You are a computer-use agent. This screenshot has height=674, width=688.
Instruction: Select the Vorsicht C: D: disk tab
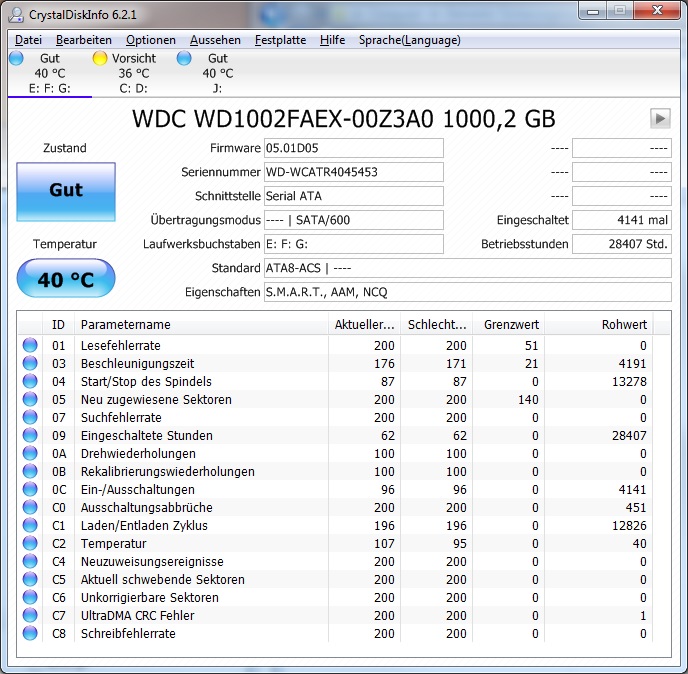coord(133,73)
